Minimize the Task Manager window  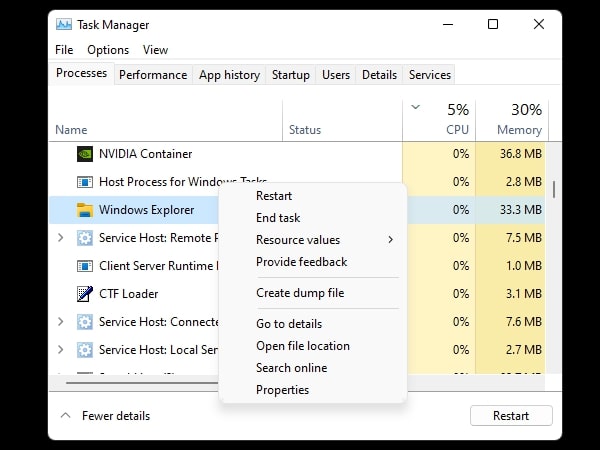coord(448,24)
